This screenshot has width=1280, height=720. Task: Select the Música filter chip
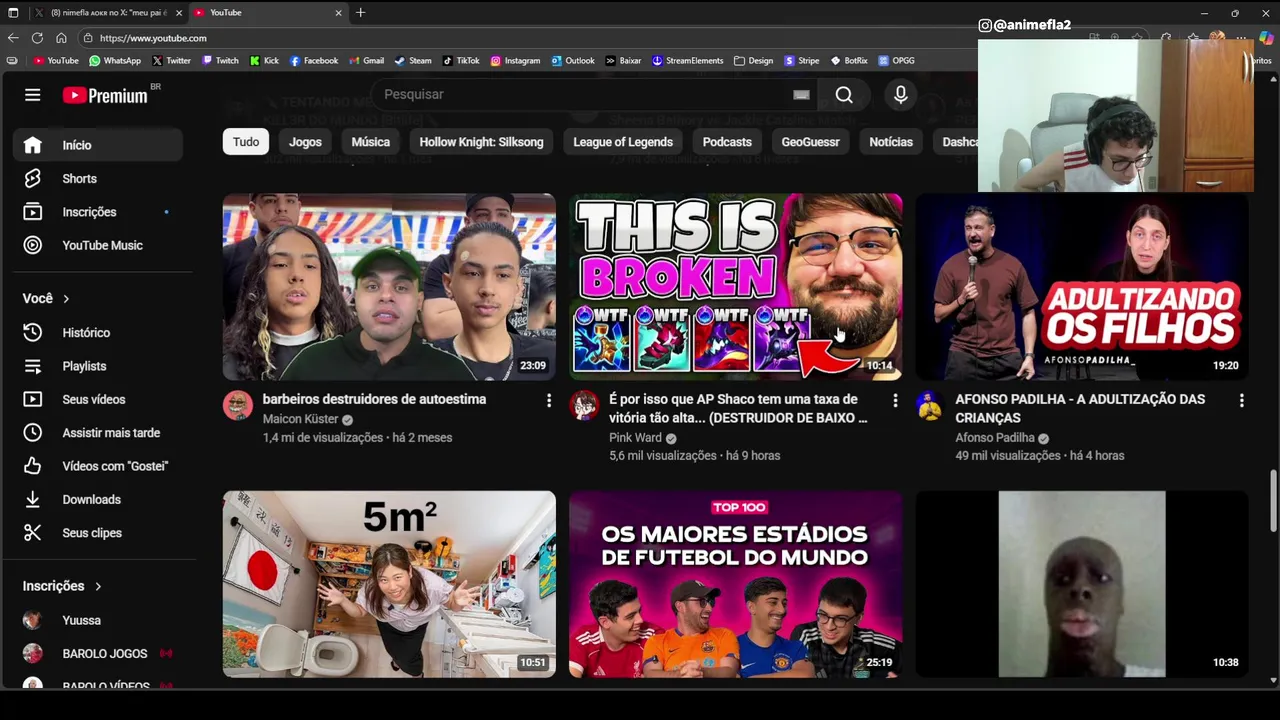click(x=370, y=142)
